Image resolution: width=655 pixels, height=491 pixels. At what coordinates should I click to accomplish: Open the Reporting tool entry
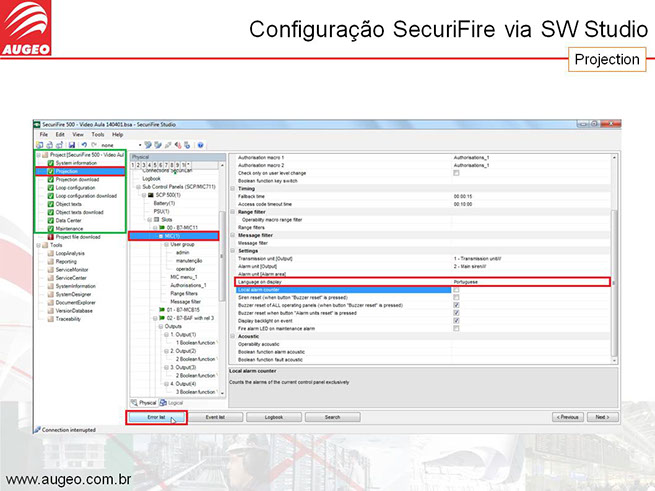pyautogui.click(x=69, y=261)
